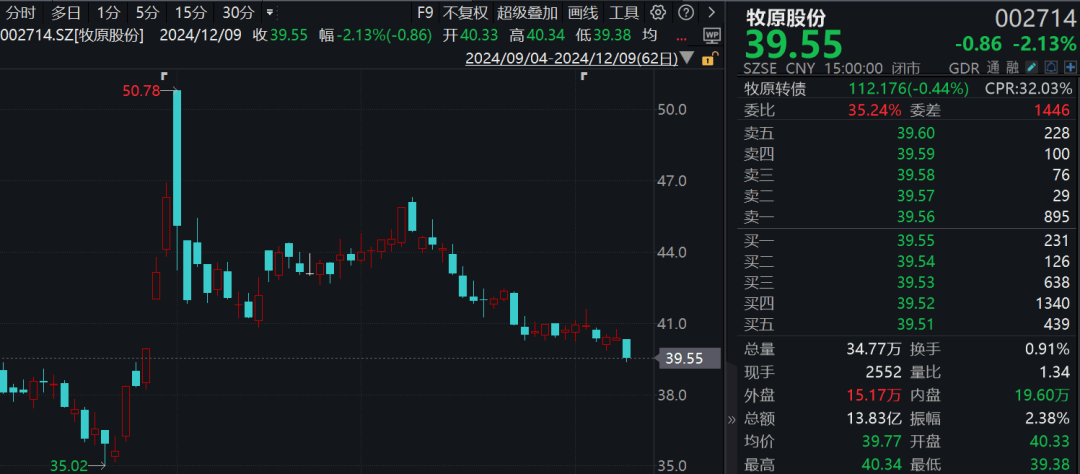Click the 内盘 value 19.60万

[1043, 395]
